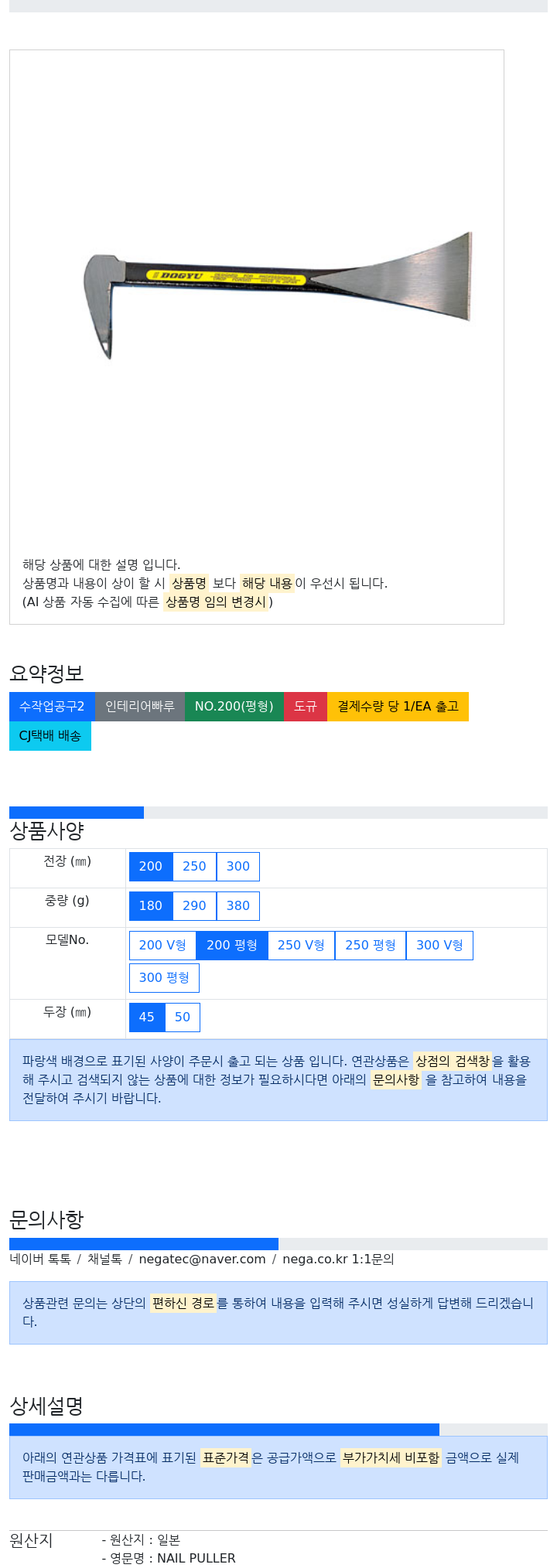Click the red 도규 brand tag
Image resolution: width=557 pixels, height=1568 pixels.
pos(306,707)
